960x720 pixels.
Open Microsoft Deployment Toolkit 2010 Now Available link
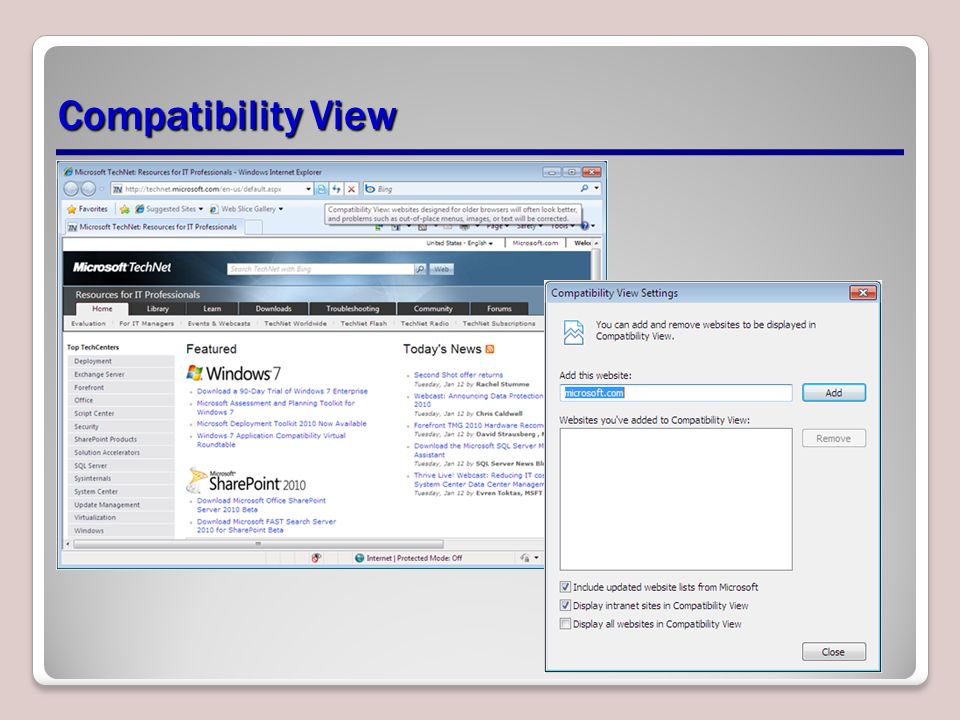pos(282,424)
